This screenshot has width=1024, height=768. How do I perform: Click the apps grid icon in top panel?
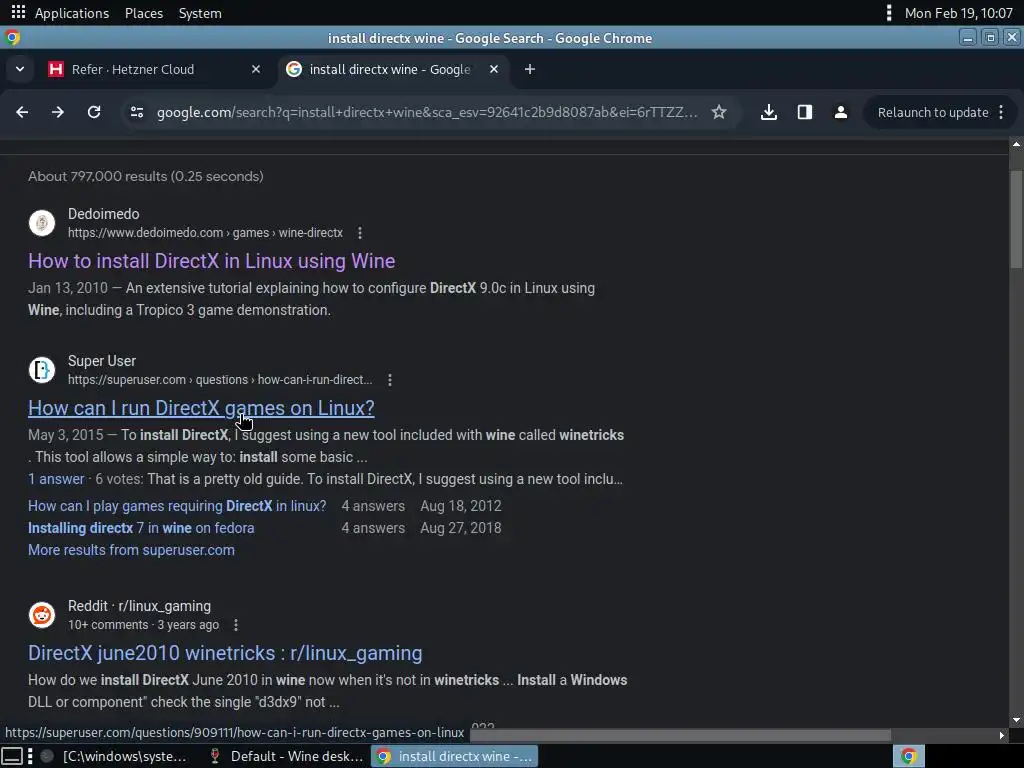18,12
